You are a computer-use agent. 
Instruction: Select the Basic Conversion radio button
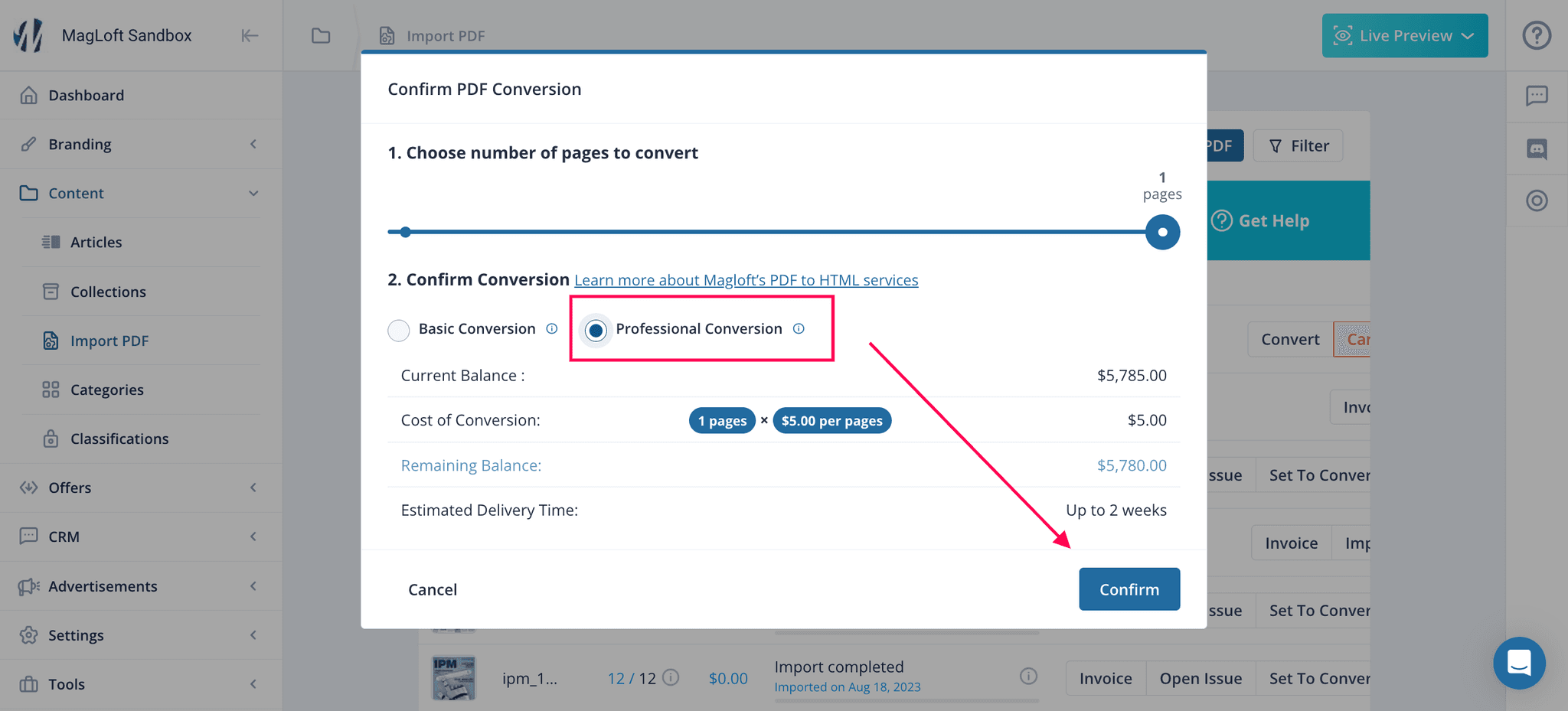399,330
